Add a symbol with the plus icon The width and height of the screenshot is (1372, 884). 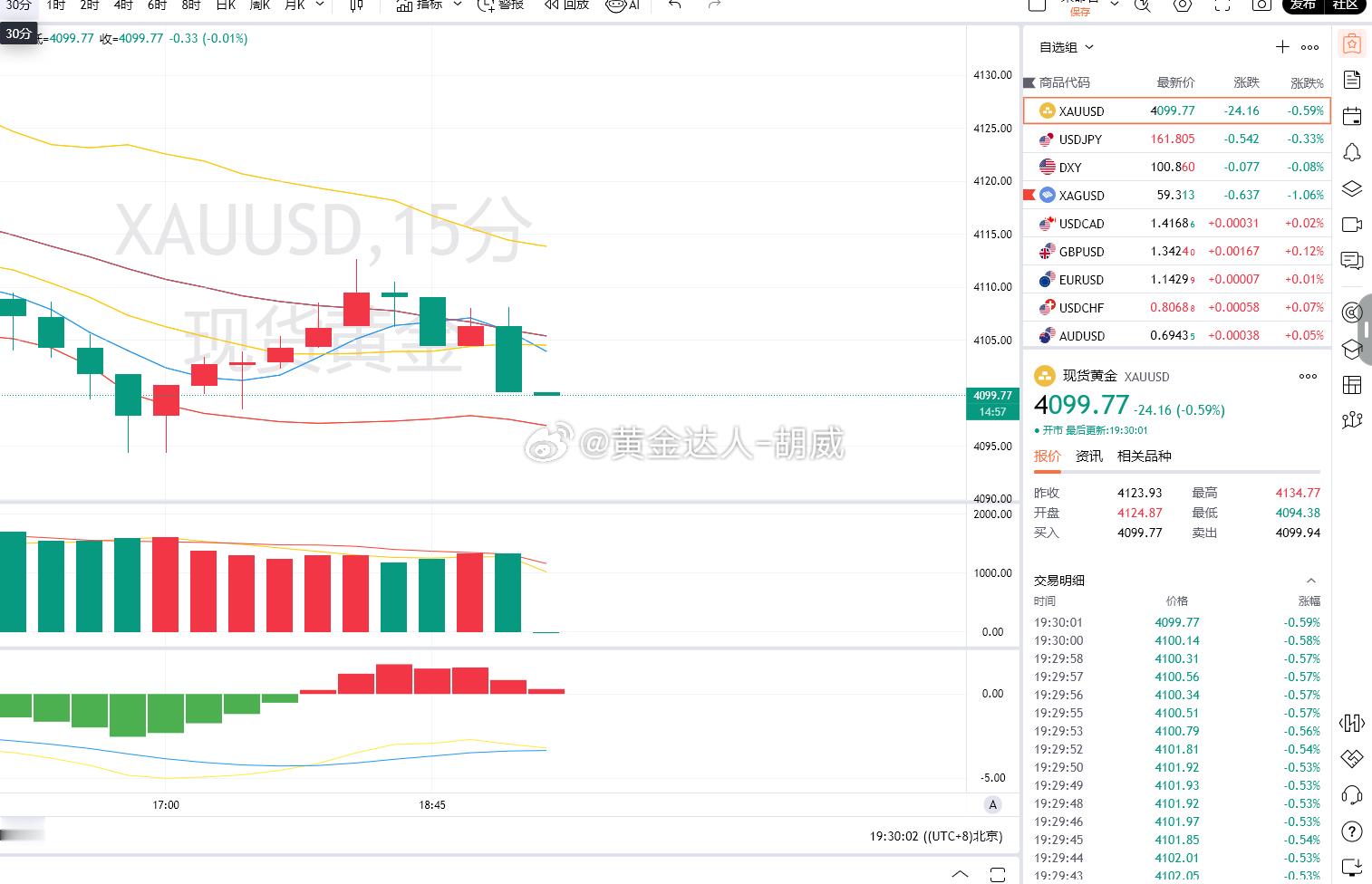coord(1282,47)
